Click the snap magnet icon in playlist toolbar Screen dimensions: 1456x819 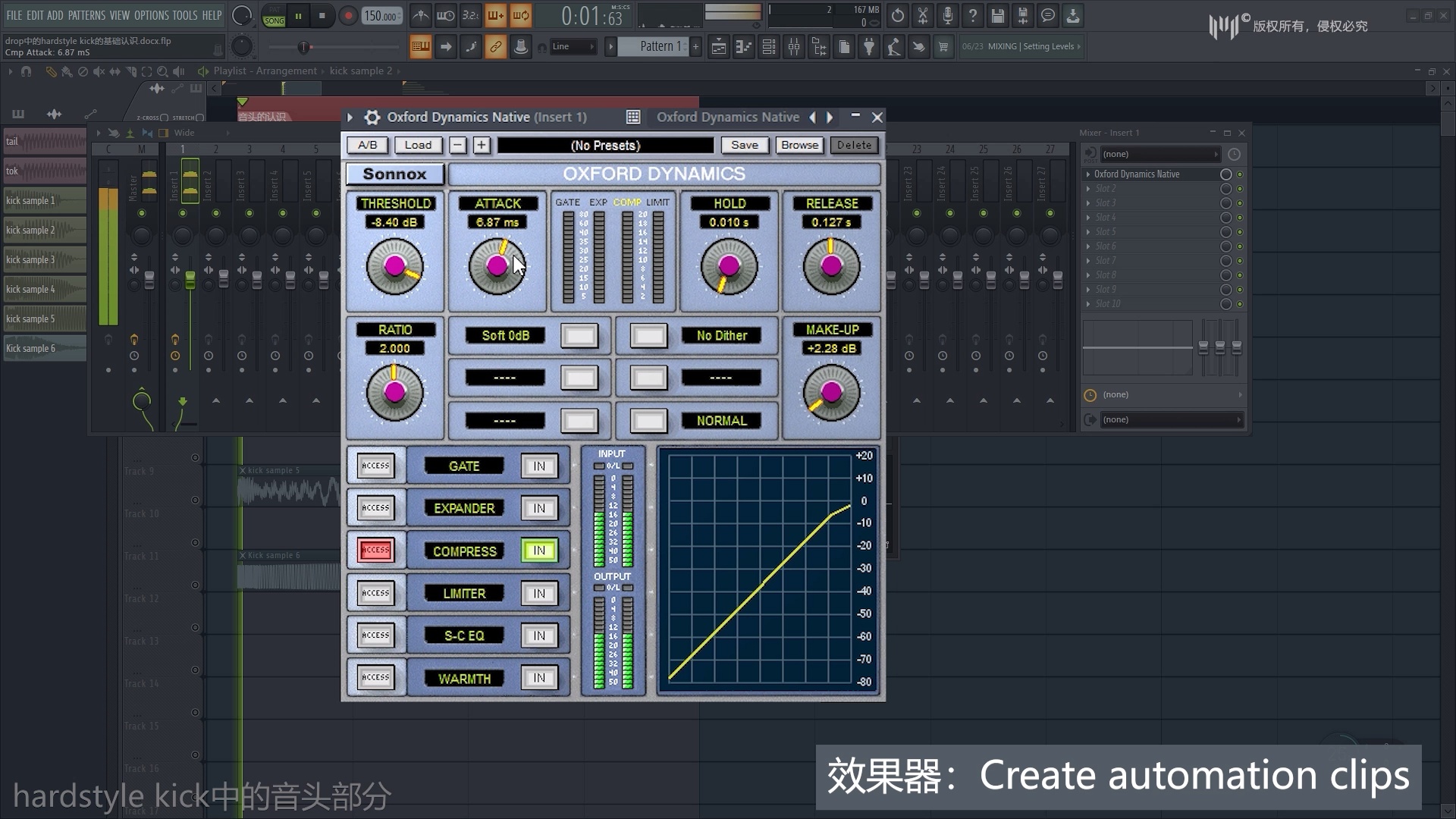(x=26, y=72)
